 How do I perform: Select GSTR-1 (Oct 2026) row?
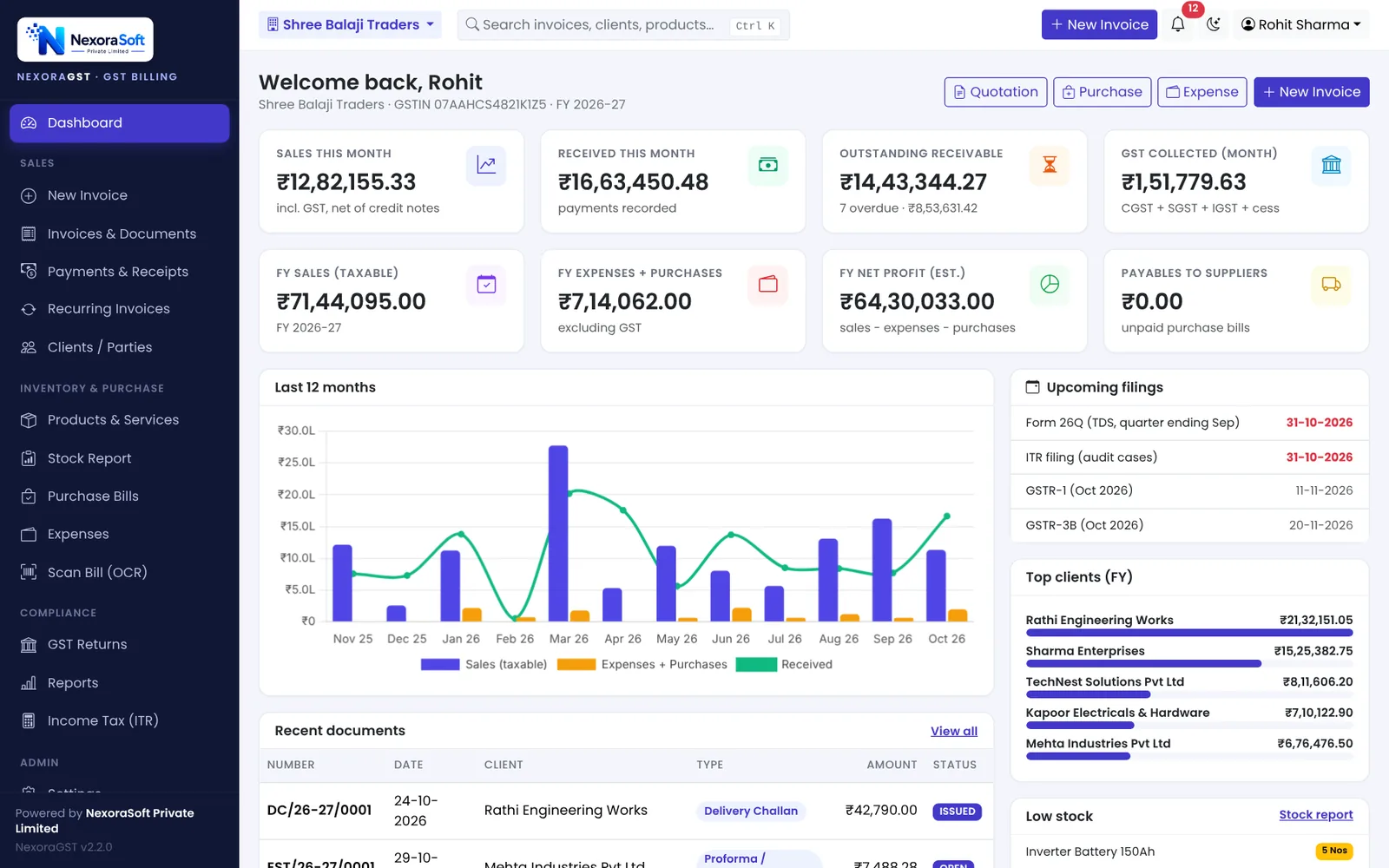(1189, 490)
